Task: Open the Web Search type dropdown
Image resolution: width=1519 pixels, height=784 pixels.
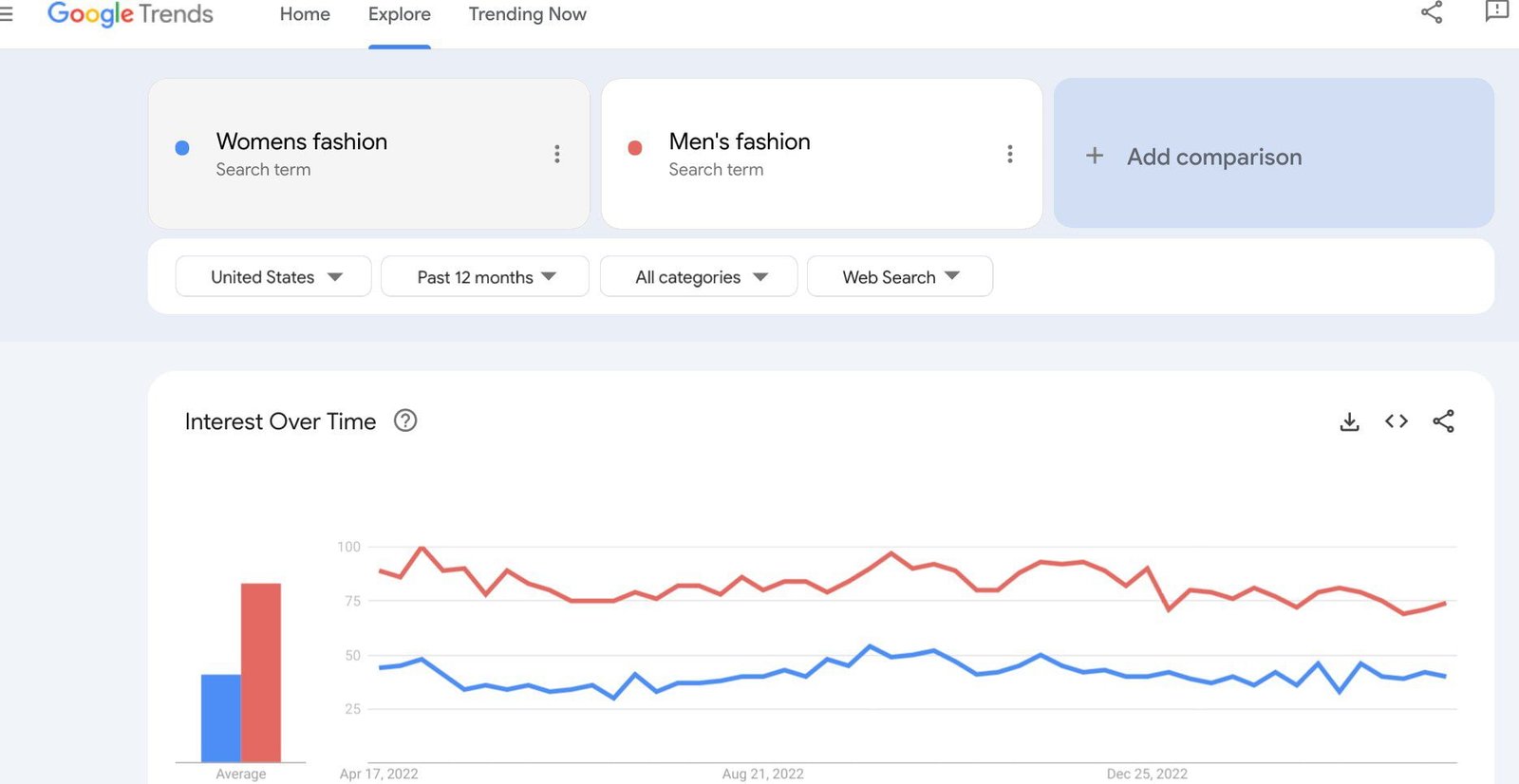Action: pyautogui.click(x=900, y=276)
